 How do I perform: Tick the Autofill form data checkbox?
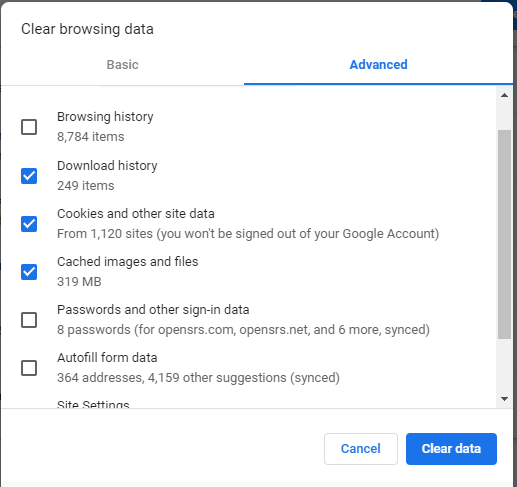[x=29, y=368]
